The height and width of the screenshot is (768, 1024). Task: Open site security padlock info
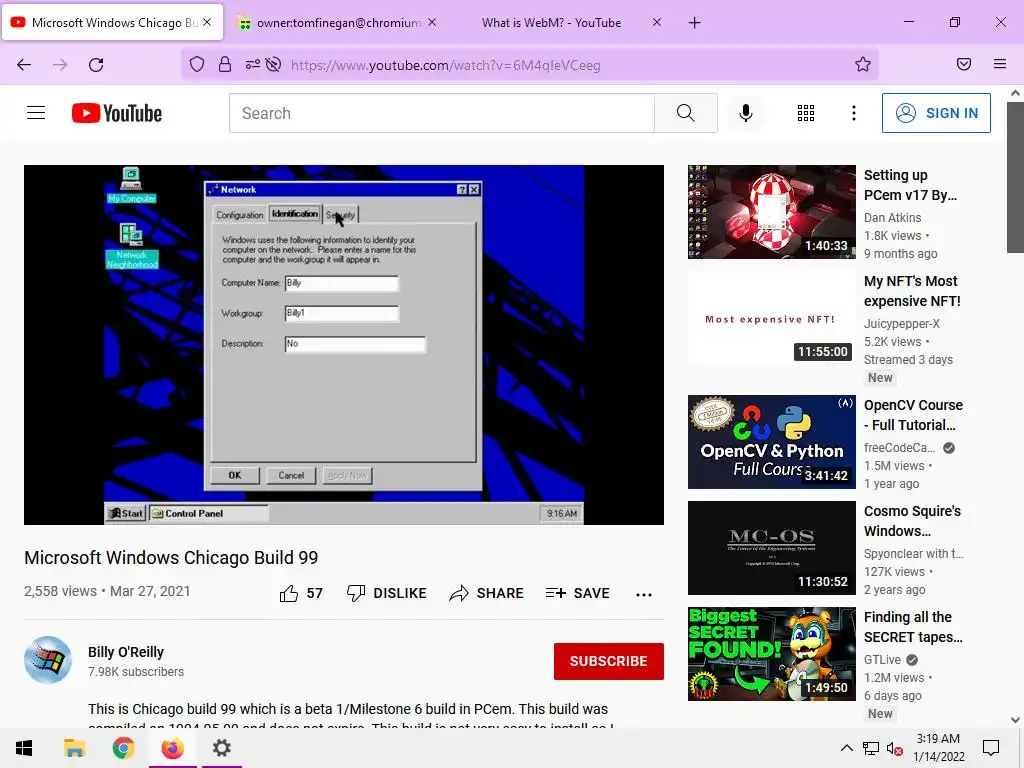point(225,65)
